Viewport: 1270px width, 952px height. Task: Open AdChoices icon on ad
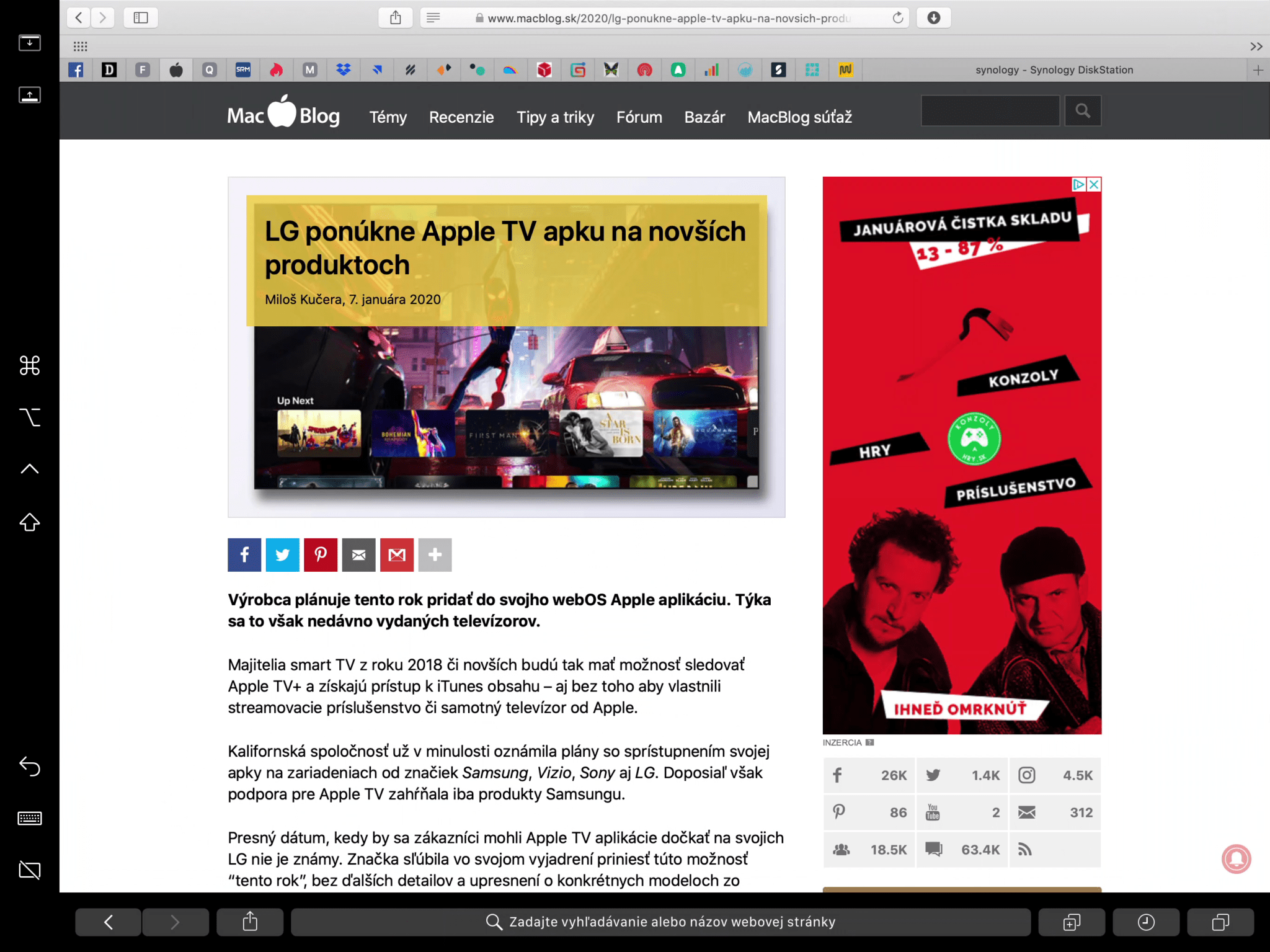pos(1078,184)
